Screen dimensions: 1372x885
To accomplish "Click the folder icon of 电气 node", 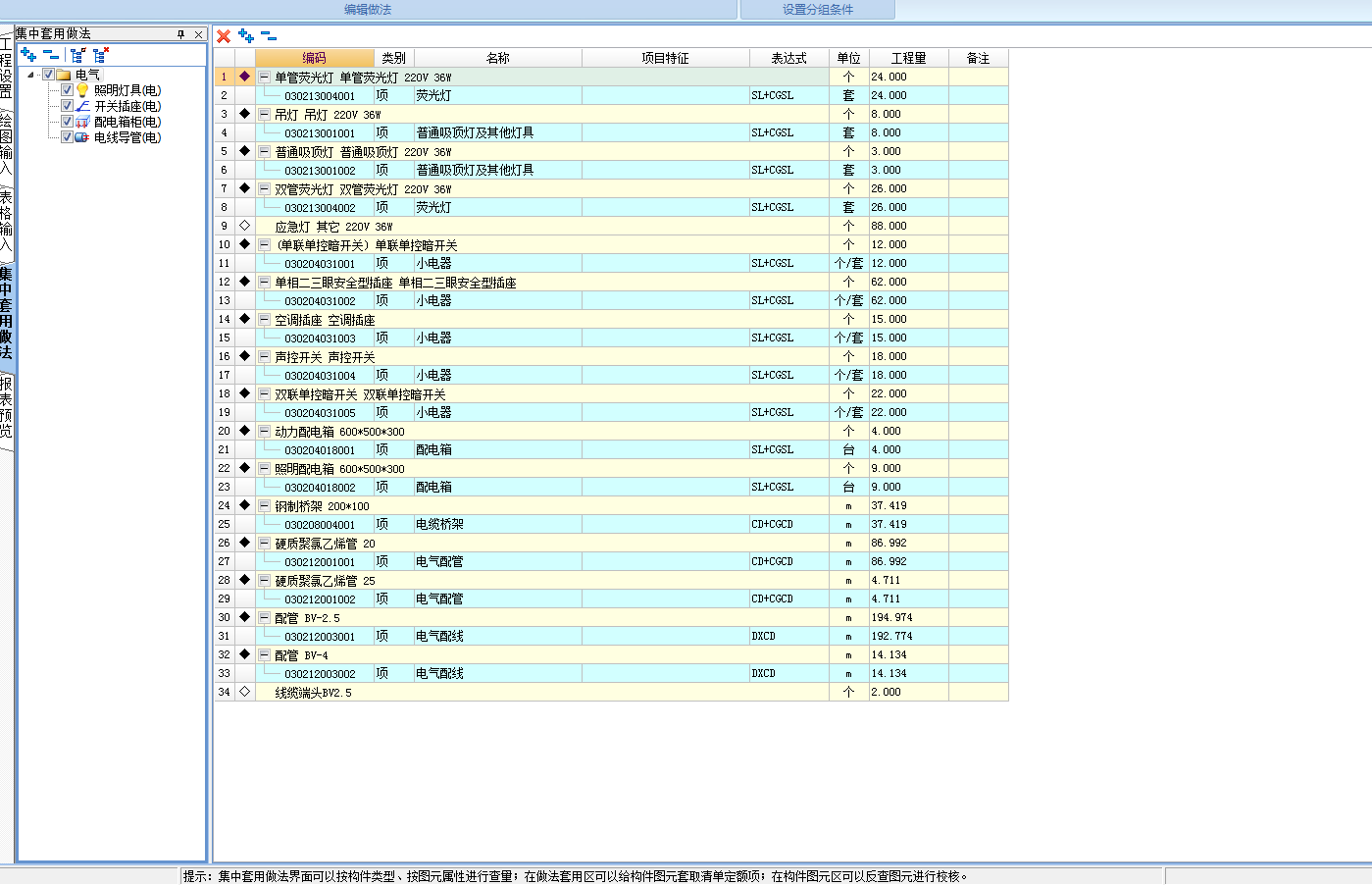I will click(x=64, y=75).
